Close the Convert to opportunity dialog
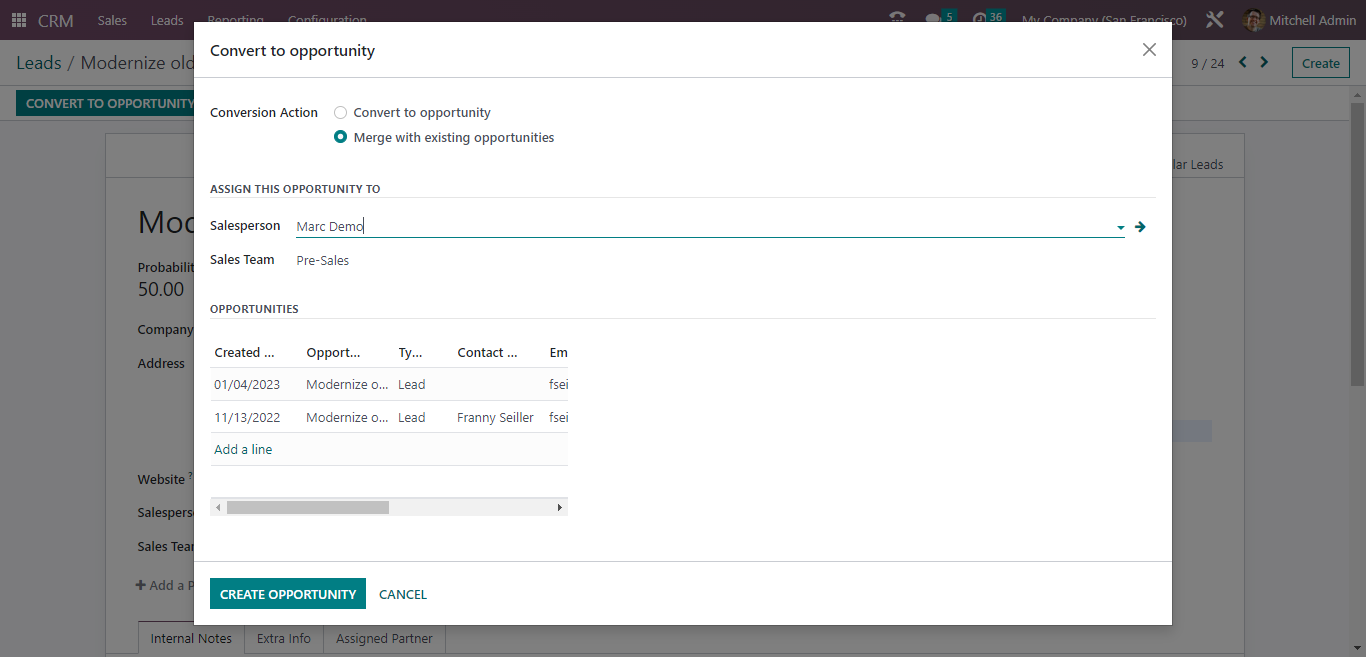The width and height of the screenshot is (1366, 657). 1149,49
